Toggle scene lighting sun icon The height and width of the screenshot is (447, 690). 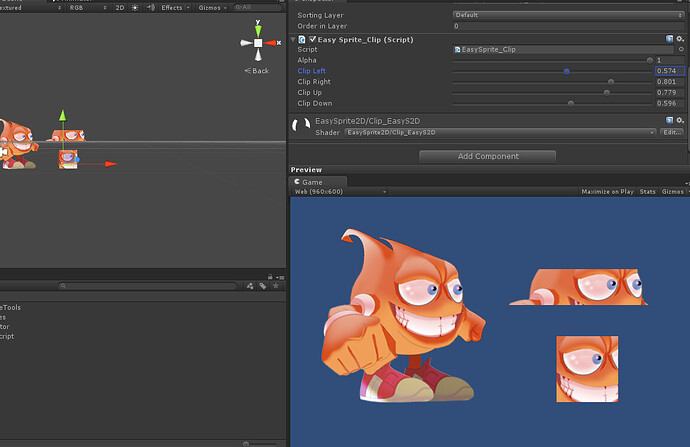[x=135, y=7]
